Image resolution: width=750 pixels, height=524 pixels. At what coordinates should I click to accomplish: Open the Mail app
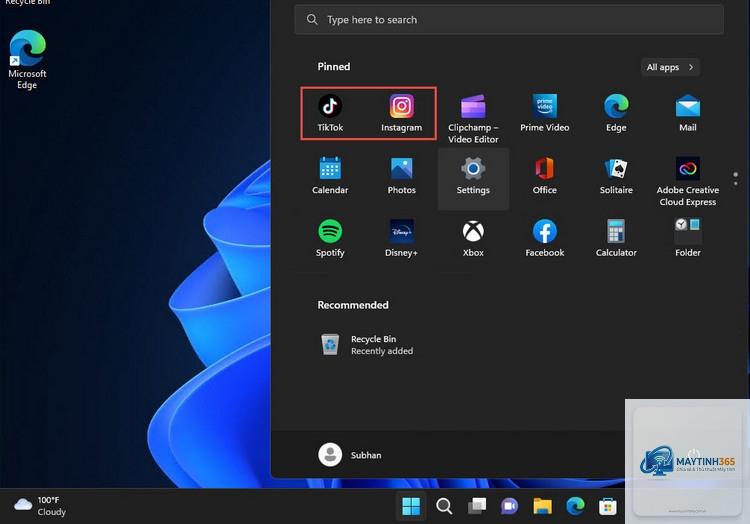[687, 113]
